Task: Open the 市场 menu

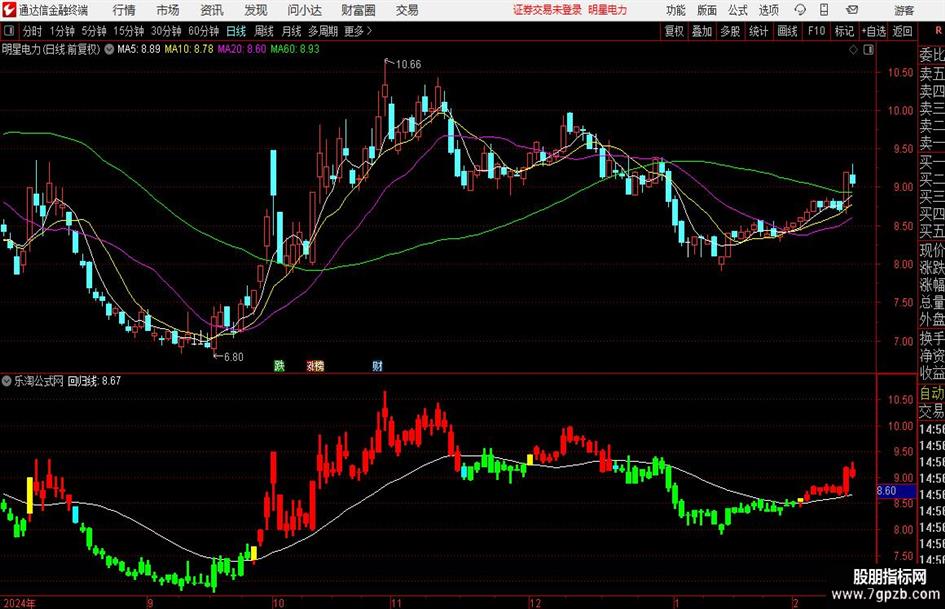Action: (168, 10)
